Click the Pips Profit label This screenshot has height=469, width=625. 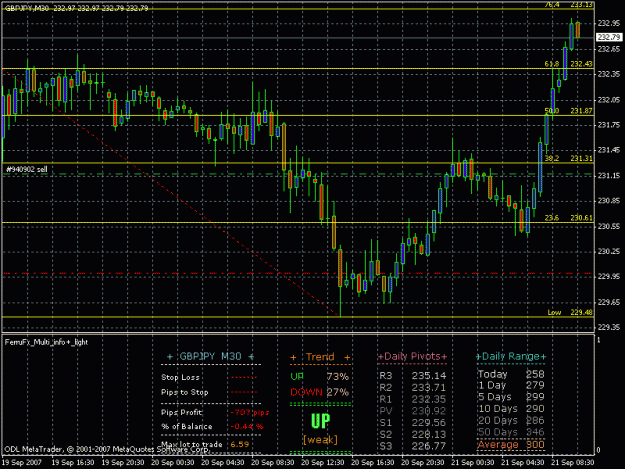pos(181,412)
